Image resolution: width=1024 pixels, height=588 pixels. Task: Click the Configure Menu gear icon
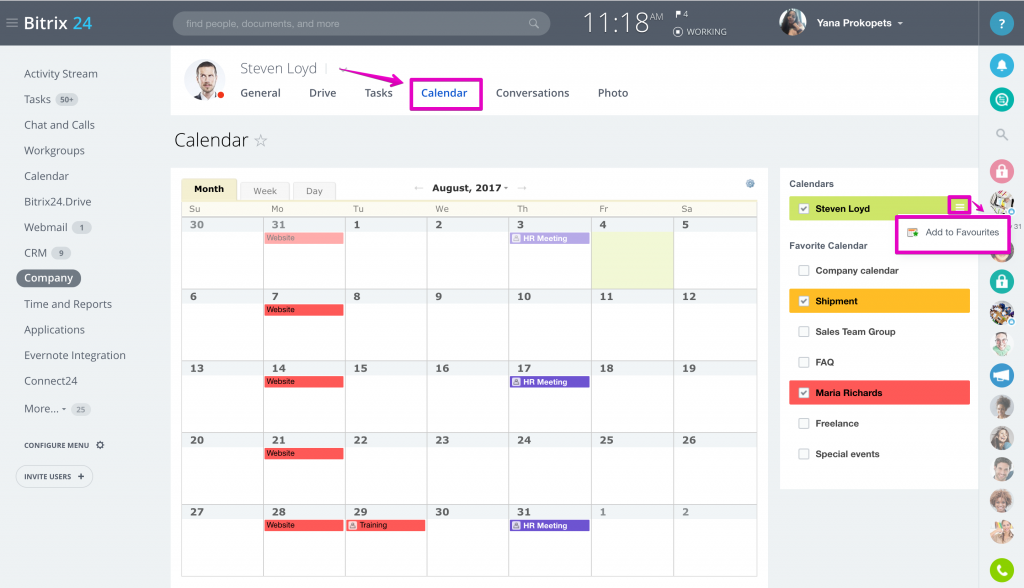point(100,445)
